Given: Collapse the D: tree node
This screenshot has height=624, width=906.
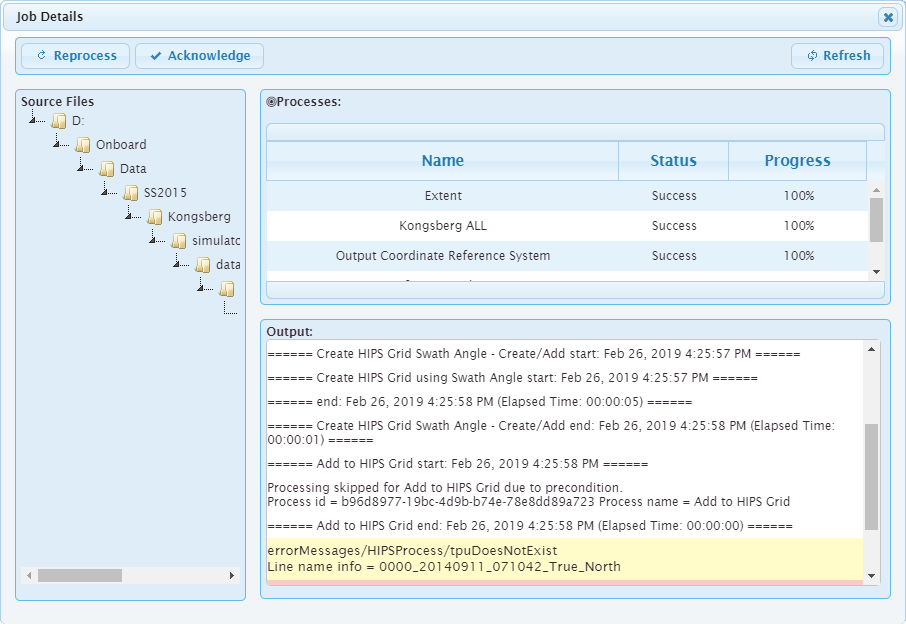Looking at the screenshot, I should [x=33, y=121].
